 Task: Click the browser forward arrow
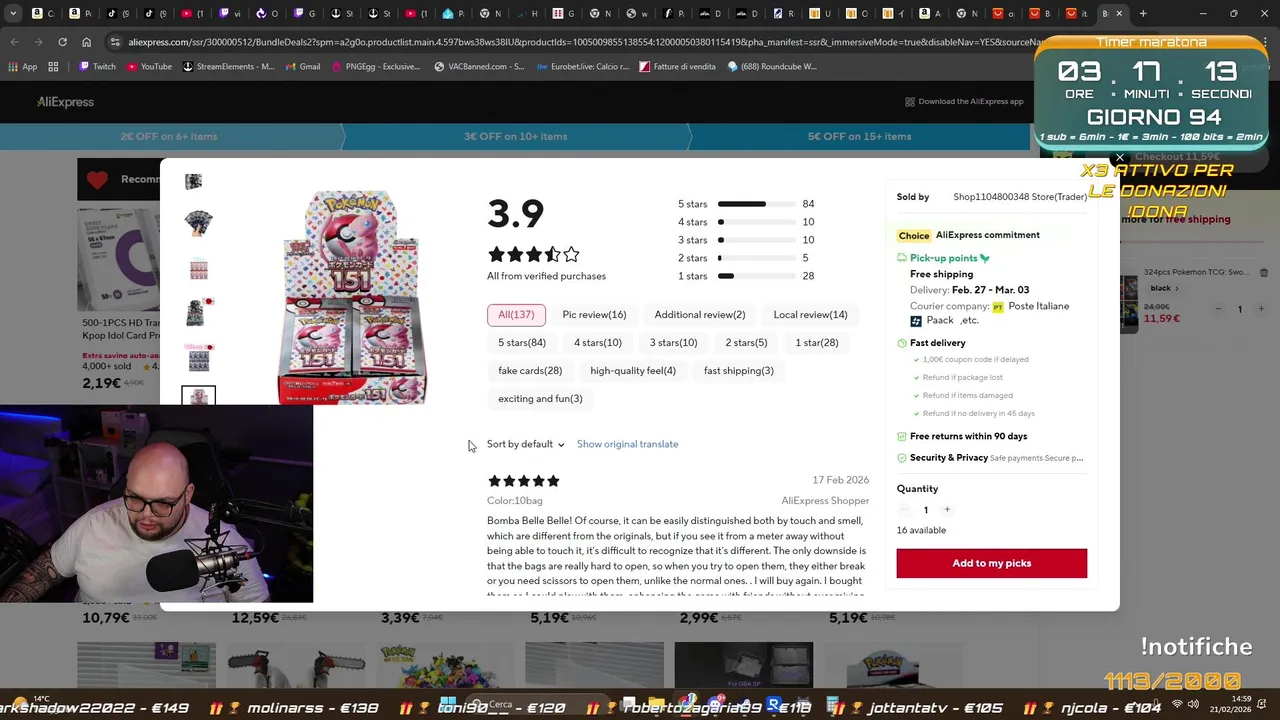[x=38, y=42]
